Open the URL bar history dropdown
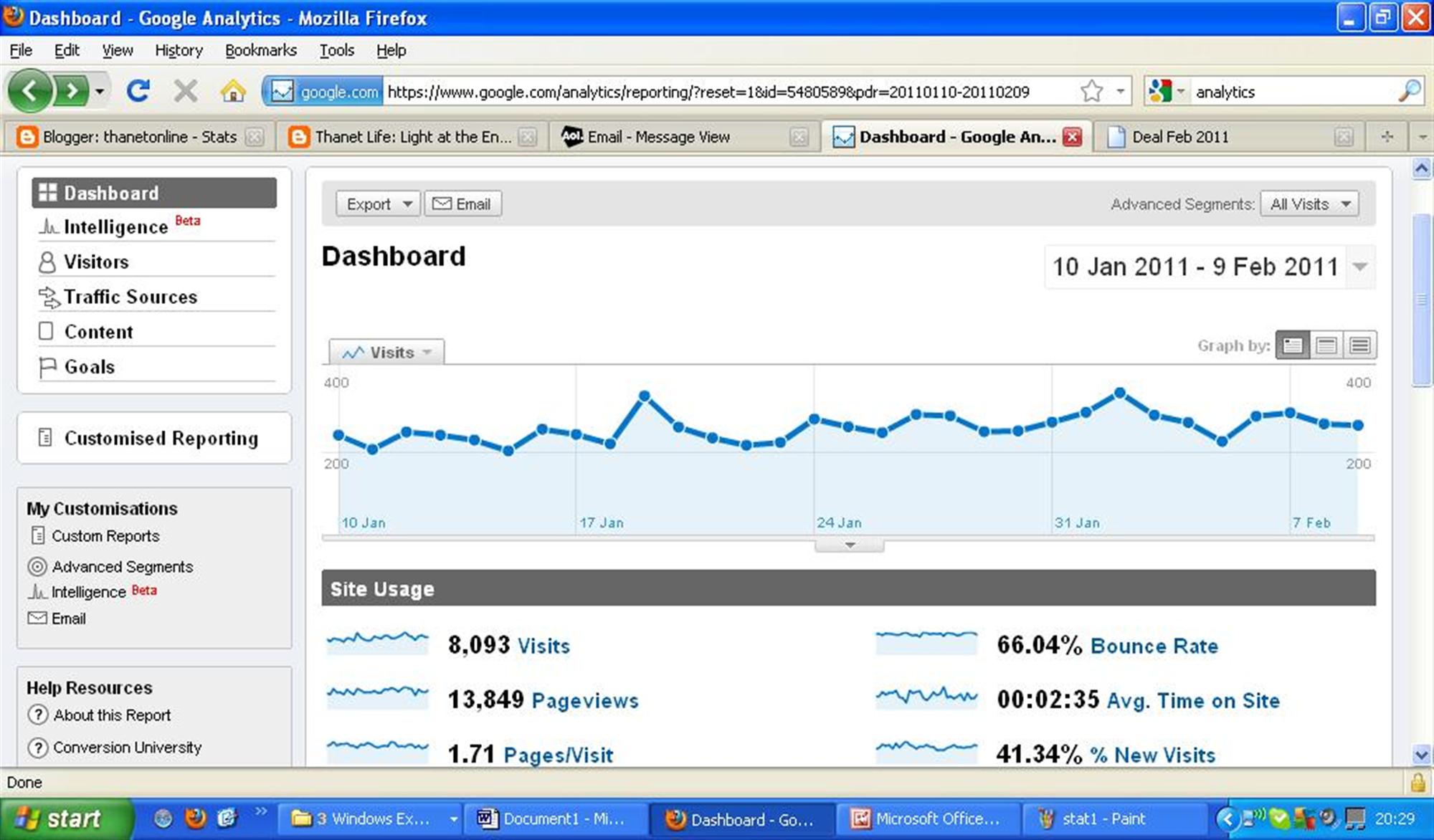This screenshot has height=840, width=1434. pyautogui.click(x=1120, y=91)
